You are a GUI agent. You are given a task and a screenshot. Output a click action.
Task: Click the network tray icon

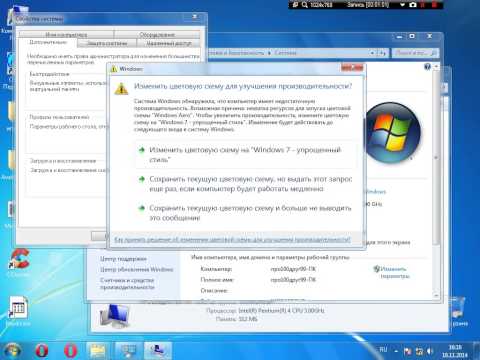pos(419,351)
